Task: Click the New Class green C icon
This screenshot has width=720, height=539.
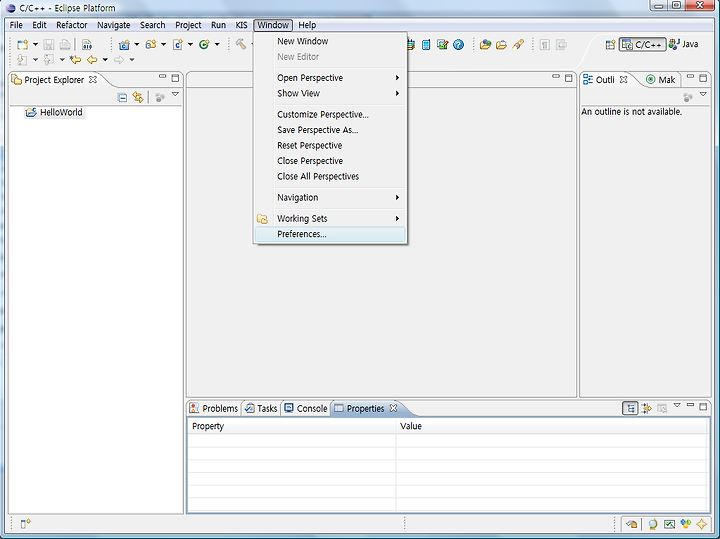Action: coord(204,45)
